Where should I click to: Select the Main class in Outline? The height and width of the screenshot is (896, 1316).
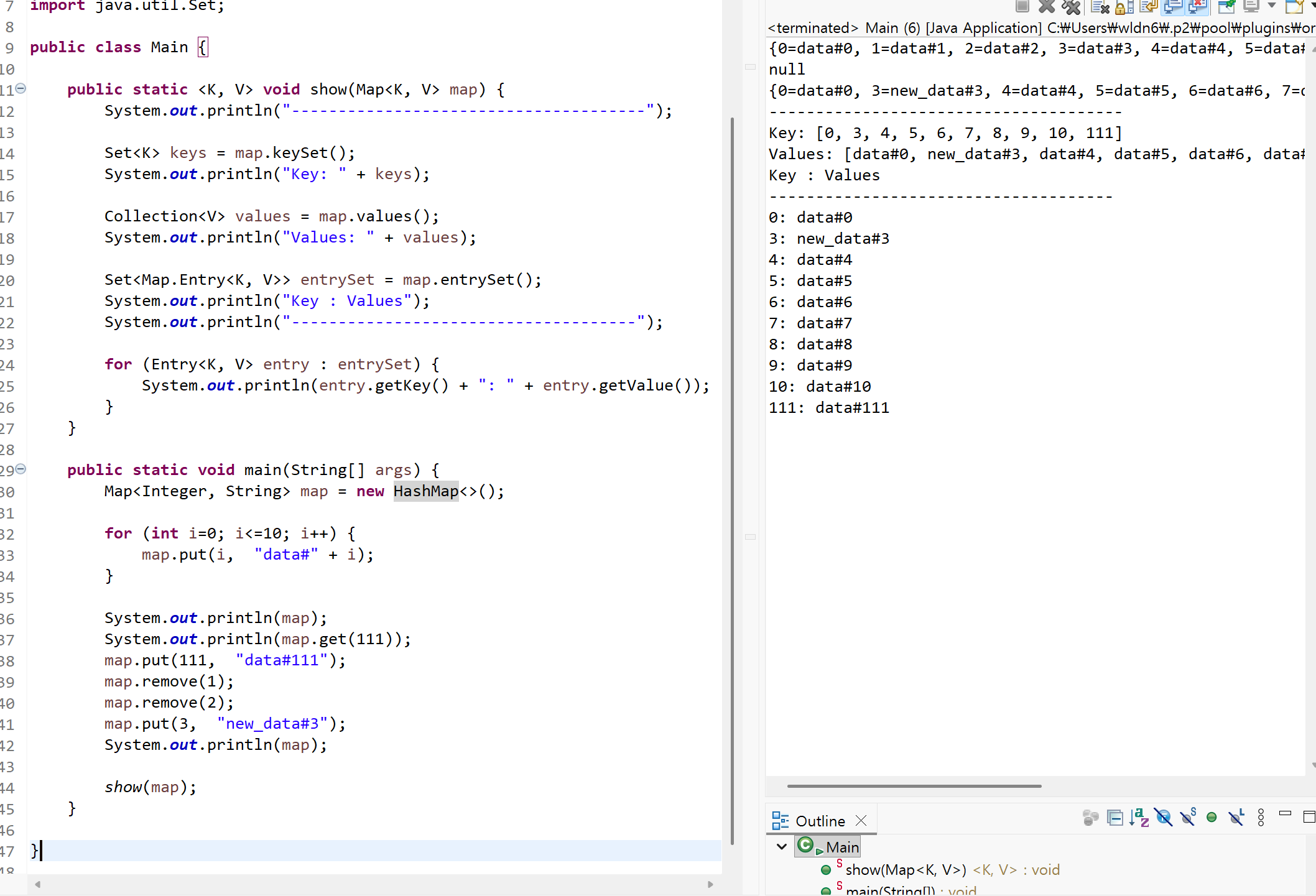tap(842, 848)
